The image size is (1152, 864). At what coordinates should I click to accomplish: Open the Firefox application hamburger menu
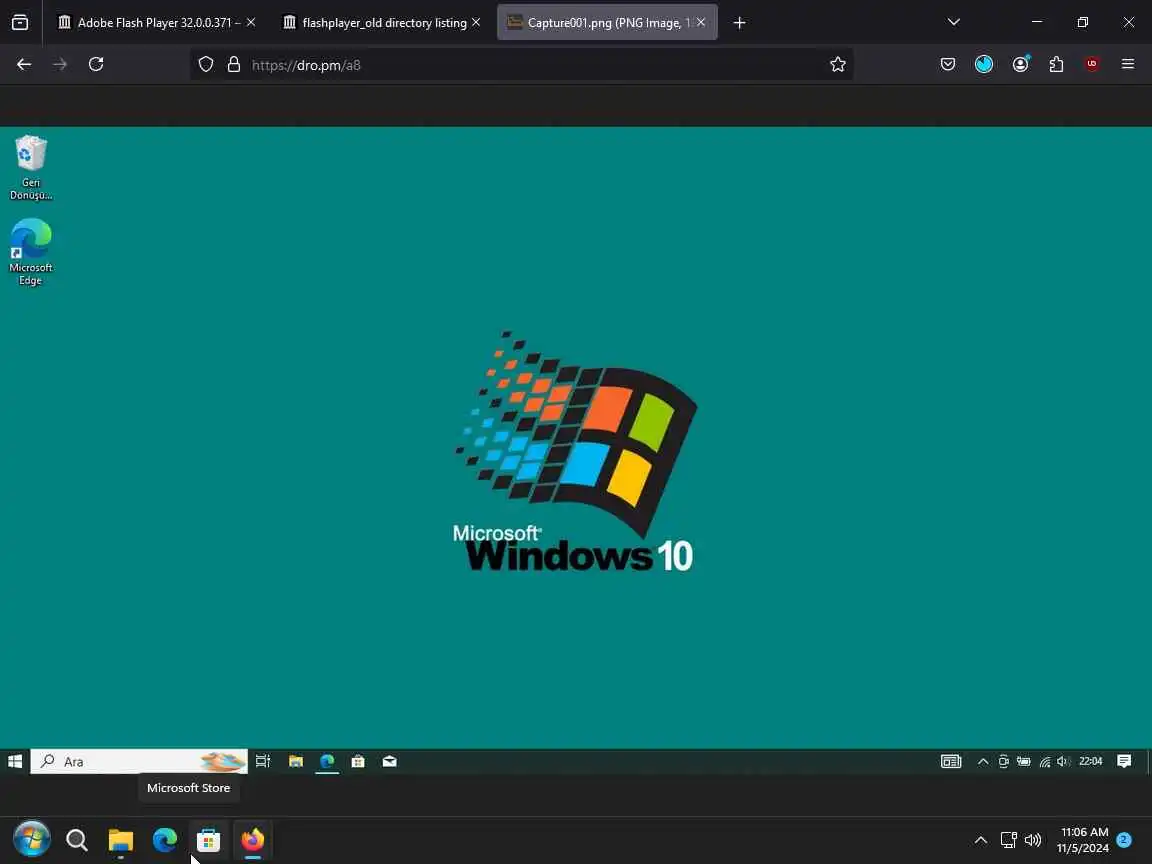tap(1128, 65)
